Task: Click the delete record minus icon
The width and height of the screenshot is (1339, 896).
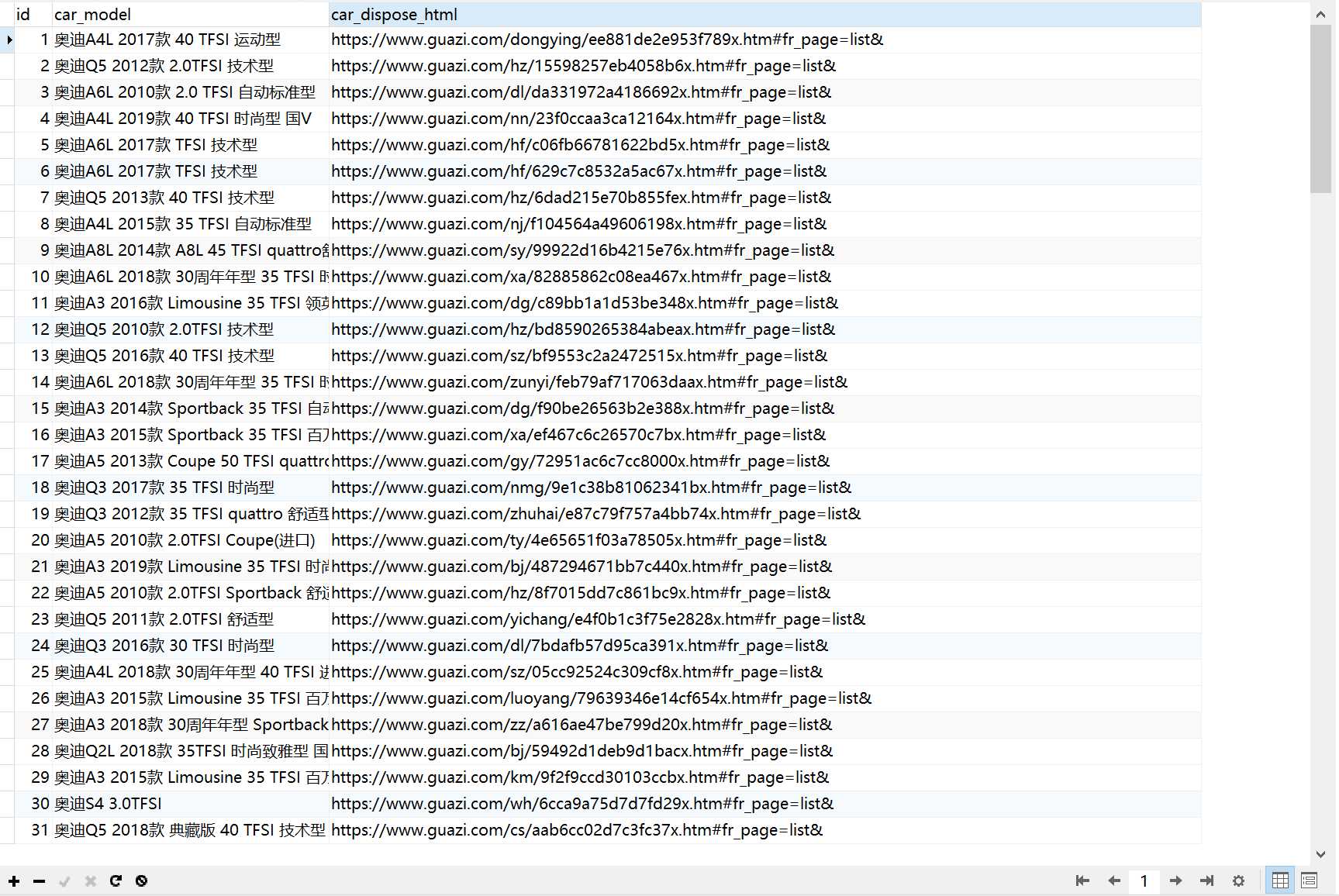Action: [x=40, y=881]
